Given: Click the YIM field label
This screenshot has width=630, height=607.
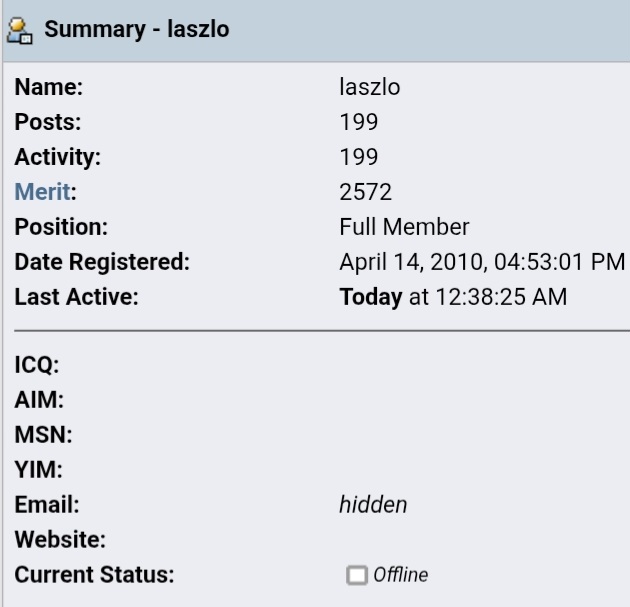Looking at the screenshot, I should click(38, 470).
